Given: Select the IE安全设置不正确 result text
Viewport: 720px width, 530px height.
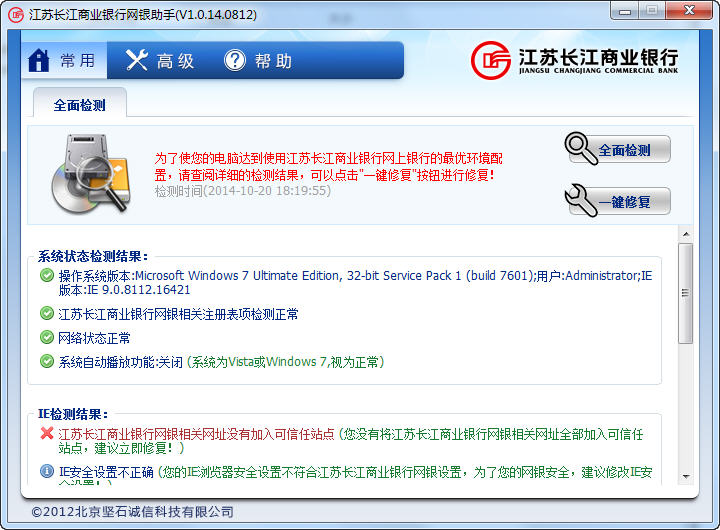Looking at the screenshot, I should click(x=106, y=472).
